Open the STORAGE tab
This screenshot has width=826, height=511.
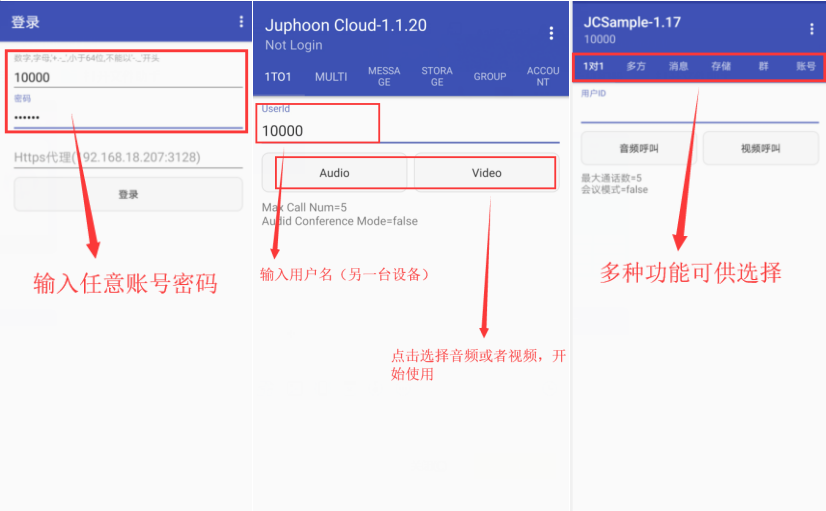coord(437,77)
